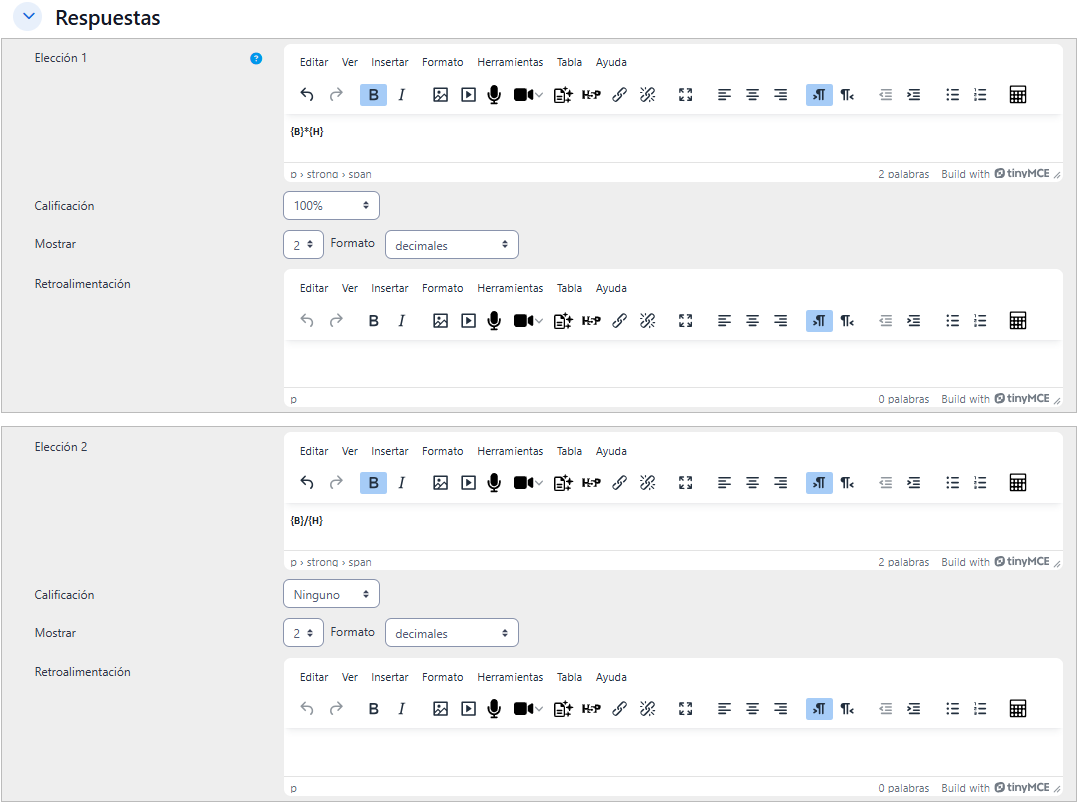
Task: Insert link in Elección 1 feedback editor
Action: click(x=619, y=321)
